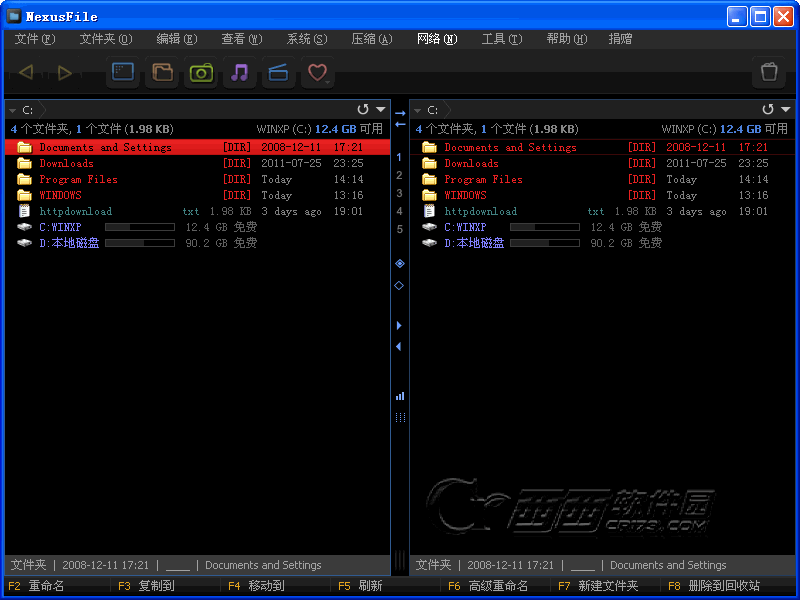Click the F5 刷新 button
800x600 pixels.
click(x=360, y=586)
